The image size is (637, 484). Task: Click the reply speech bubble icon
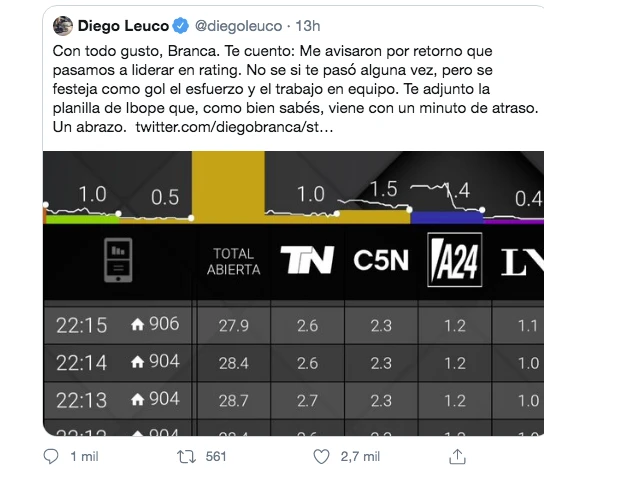coord(53,456)
